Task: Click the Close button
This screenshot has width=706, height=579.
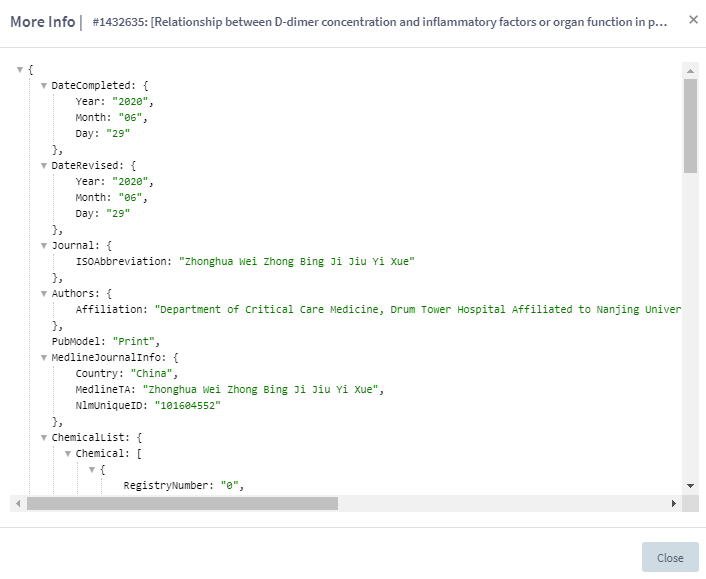Action: tap(670, 557)
